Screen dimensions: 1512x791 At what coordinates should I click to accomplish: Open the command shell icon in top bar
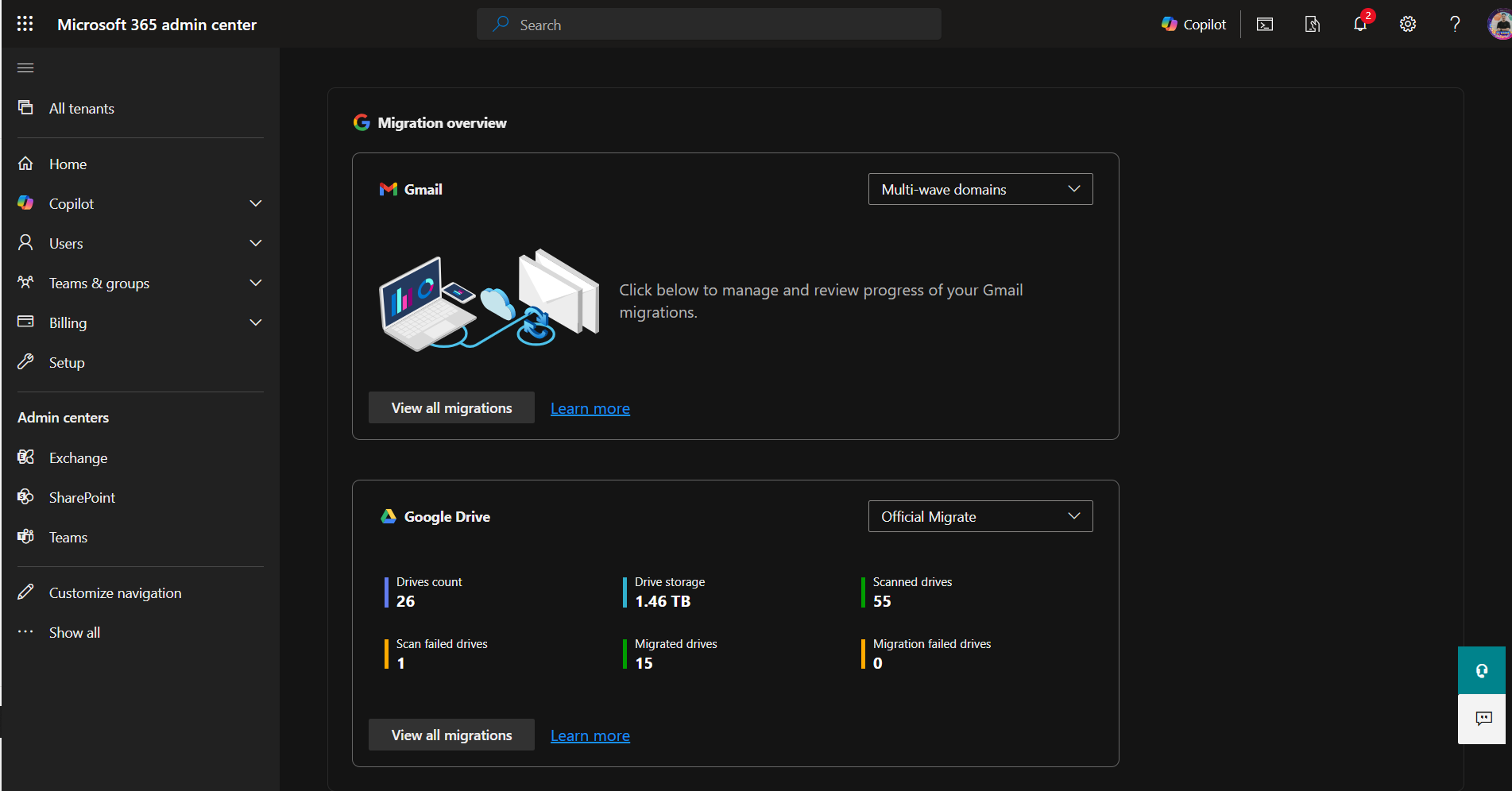1264,24
